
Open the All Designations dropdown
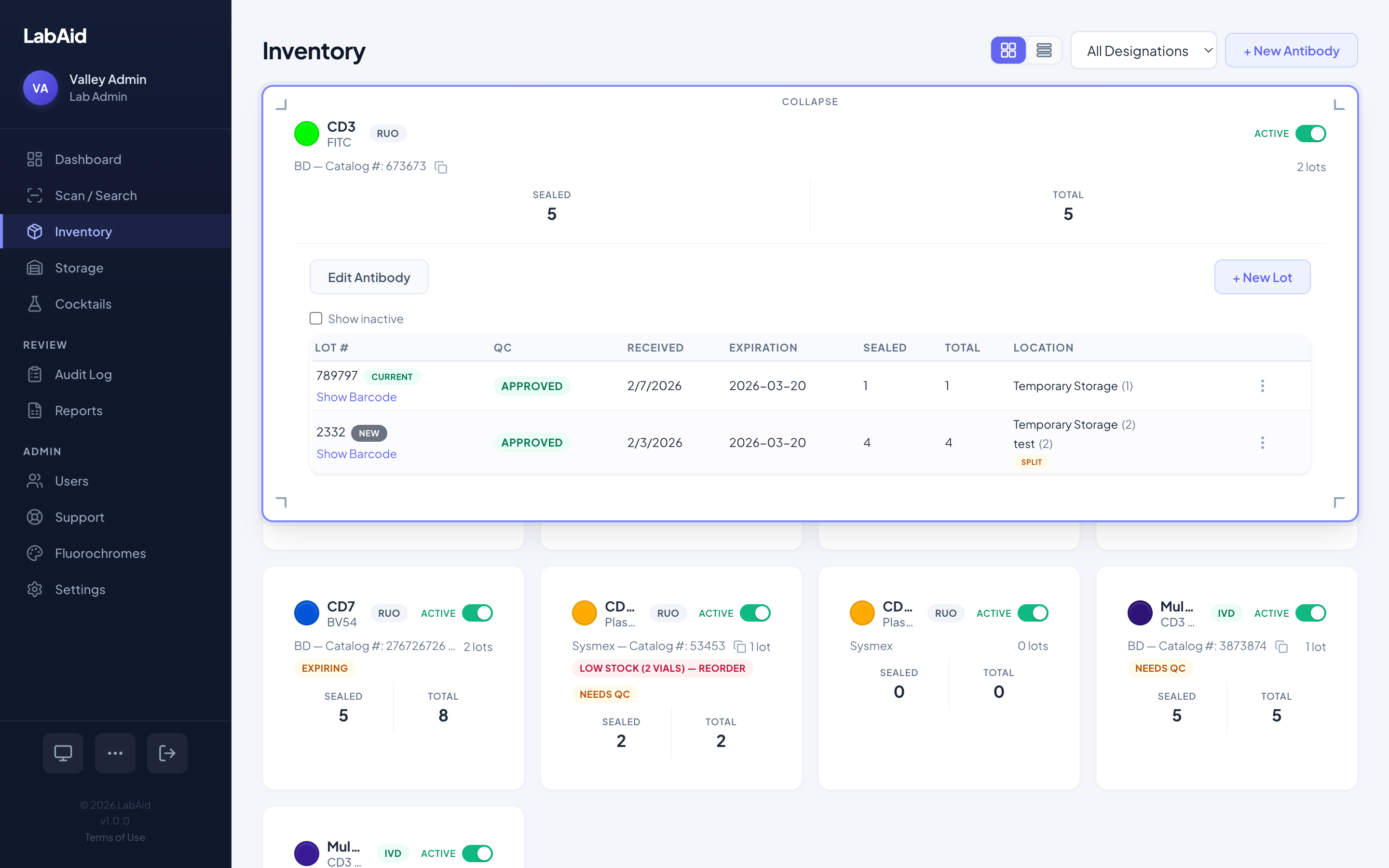click(1143, 51)
